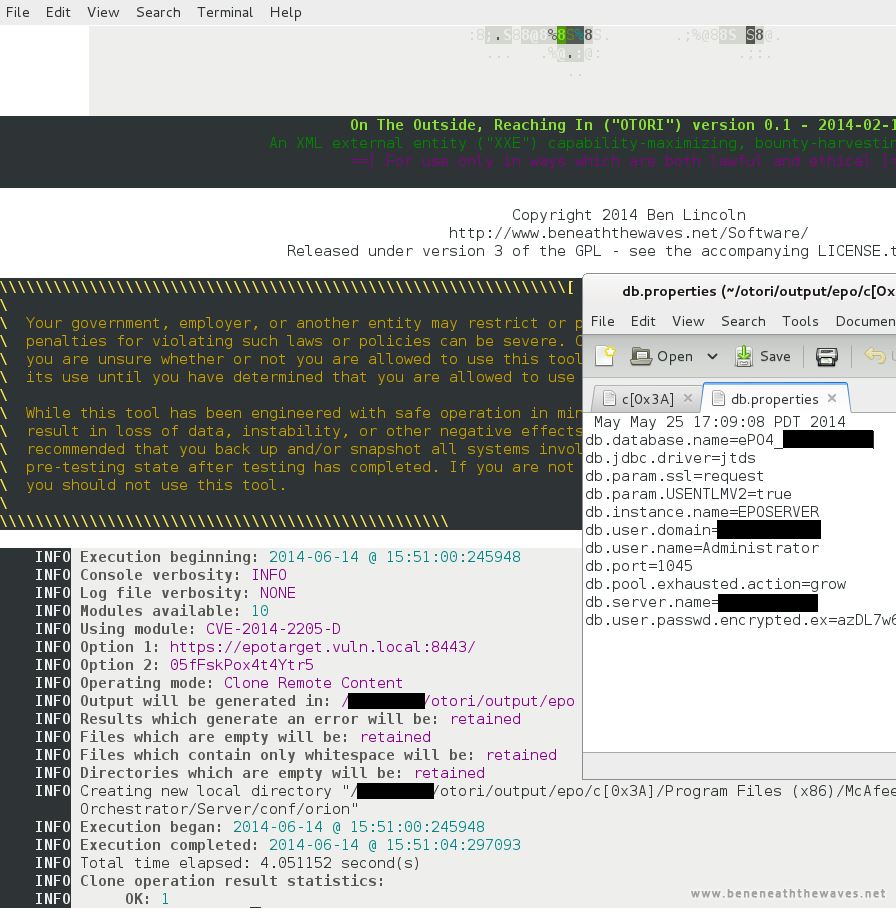
Task: Open the terminal Edit menu
Action: pos(58,12)
